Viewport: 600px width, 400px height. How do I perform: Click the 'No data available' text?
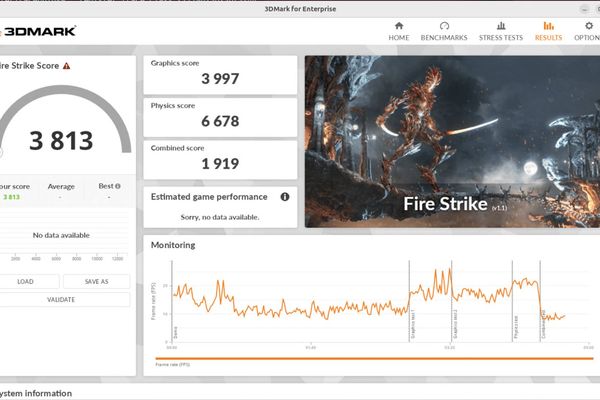[x=61, y=235]
